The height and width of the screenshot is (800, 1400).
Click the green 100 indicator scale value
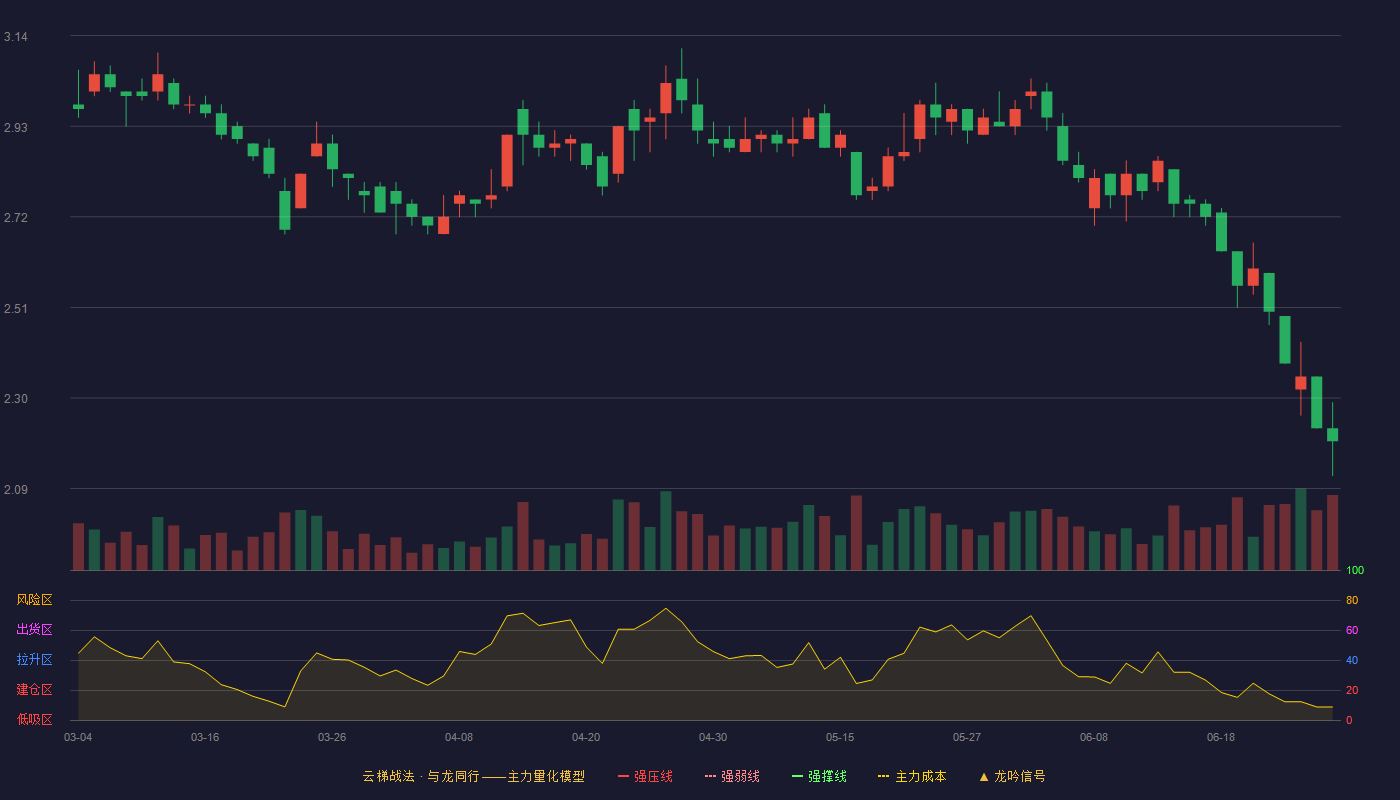[1355, 571]
